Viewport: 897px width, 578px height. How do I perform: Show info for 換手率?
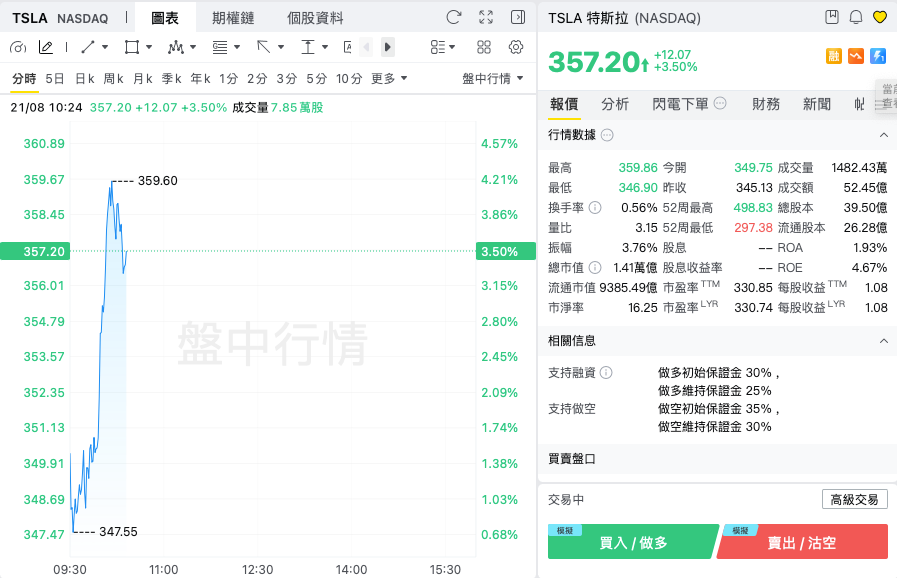(595, 208)
